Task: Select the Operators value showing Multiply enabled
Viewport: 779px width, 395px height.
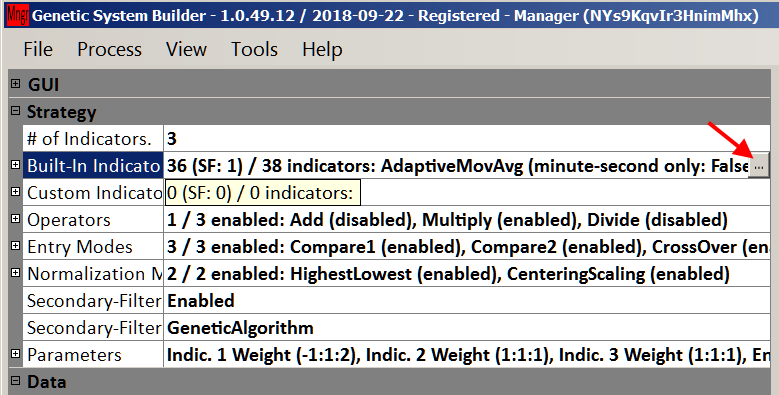Action: (467, 220)
